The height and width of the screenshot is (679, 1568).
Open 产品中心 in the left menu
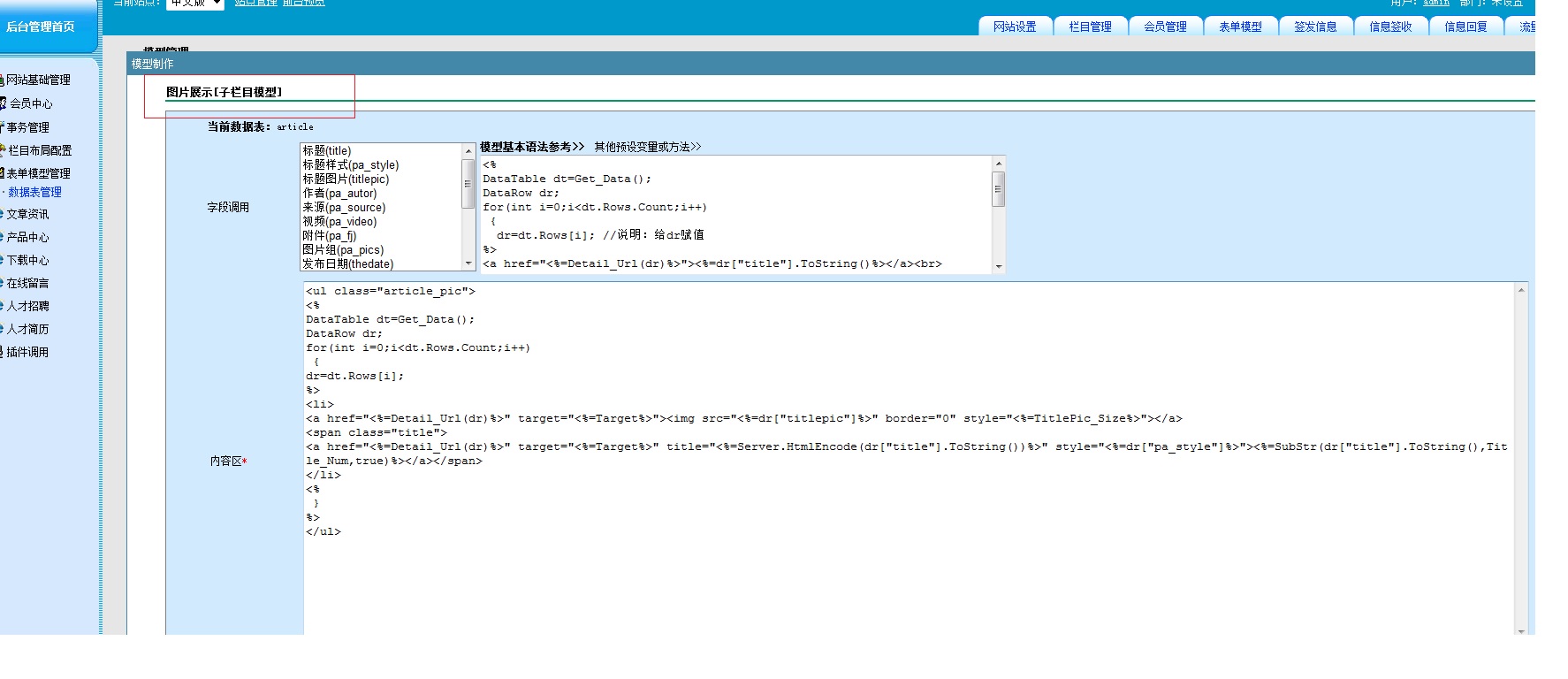click(x=27, y=238)
